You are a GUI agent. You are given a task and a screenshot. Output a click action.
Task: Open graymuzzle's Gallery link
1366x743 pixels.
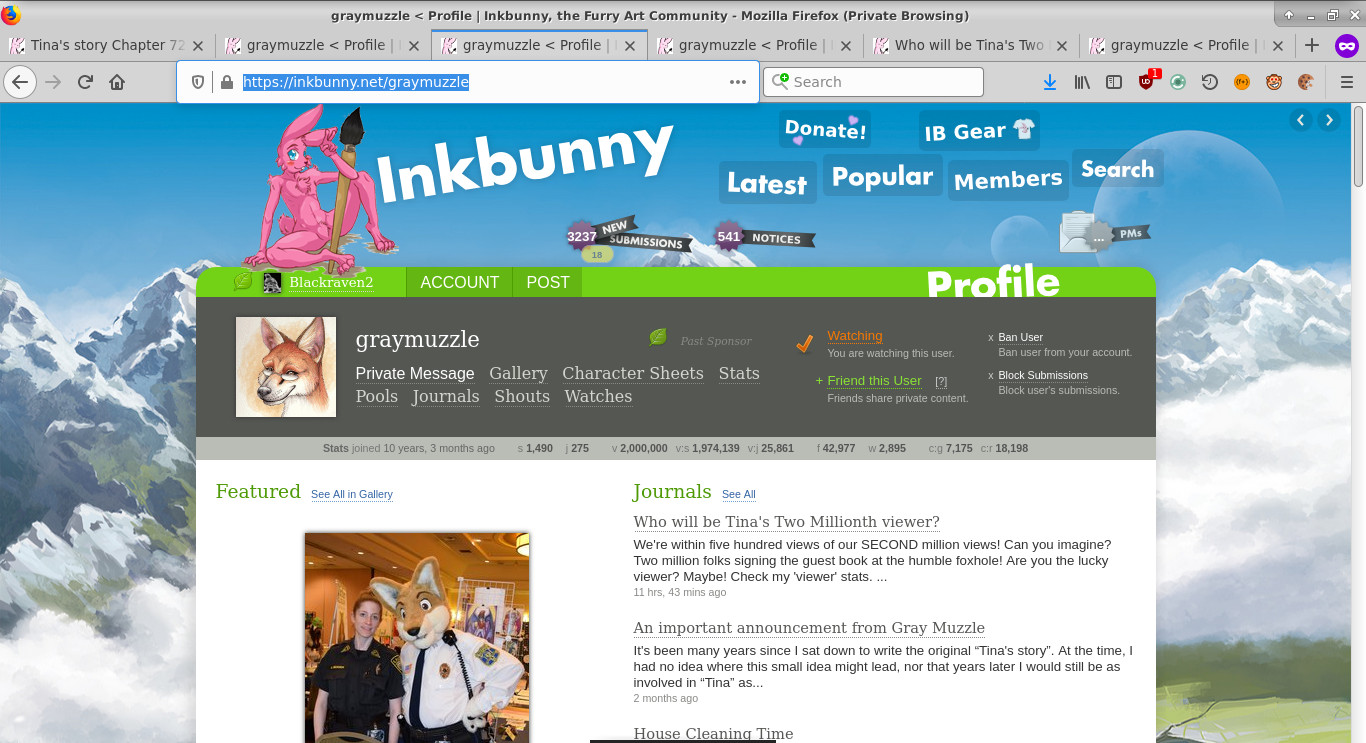(518, 373)
